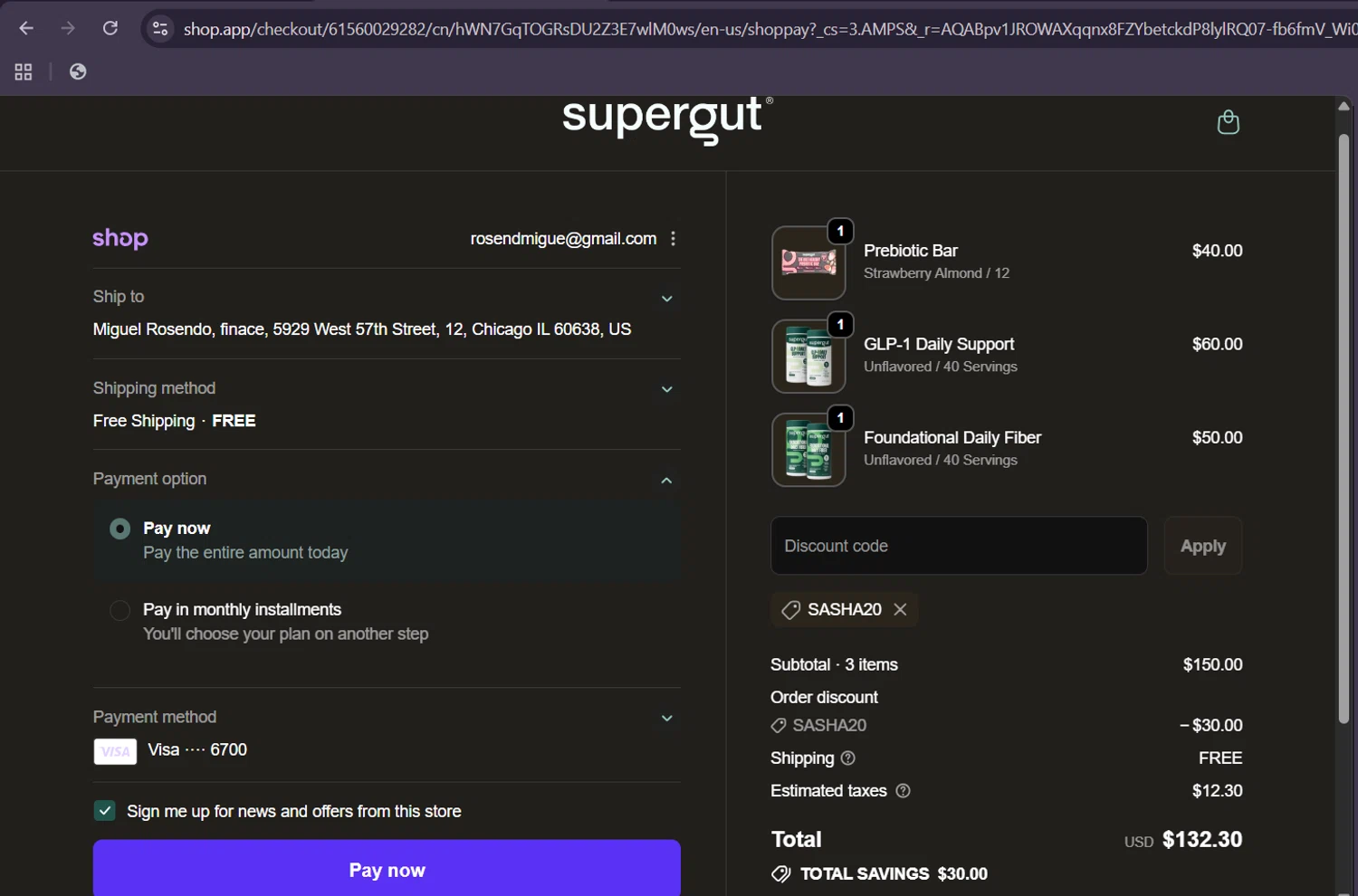Click the tag icon on SASHA20 chip

[x=790, y=610]
